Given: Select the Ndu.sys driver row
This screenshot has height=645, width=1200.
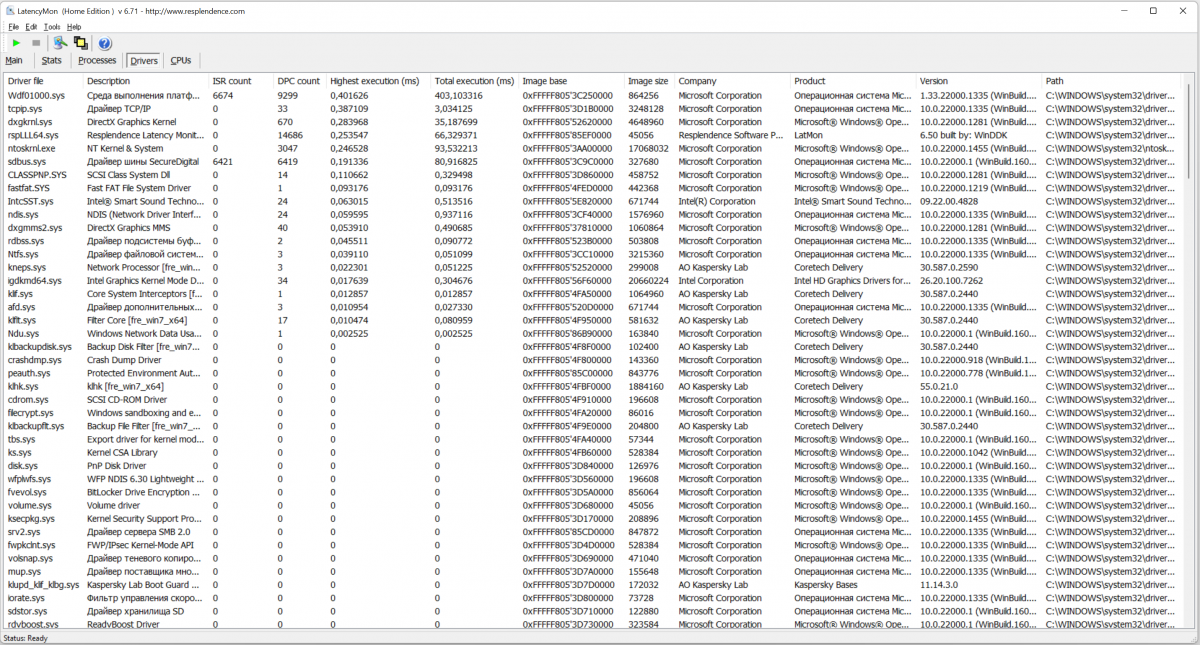Looking at the screenshot, I should 593,333.
